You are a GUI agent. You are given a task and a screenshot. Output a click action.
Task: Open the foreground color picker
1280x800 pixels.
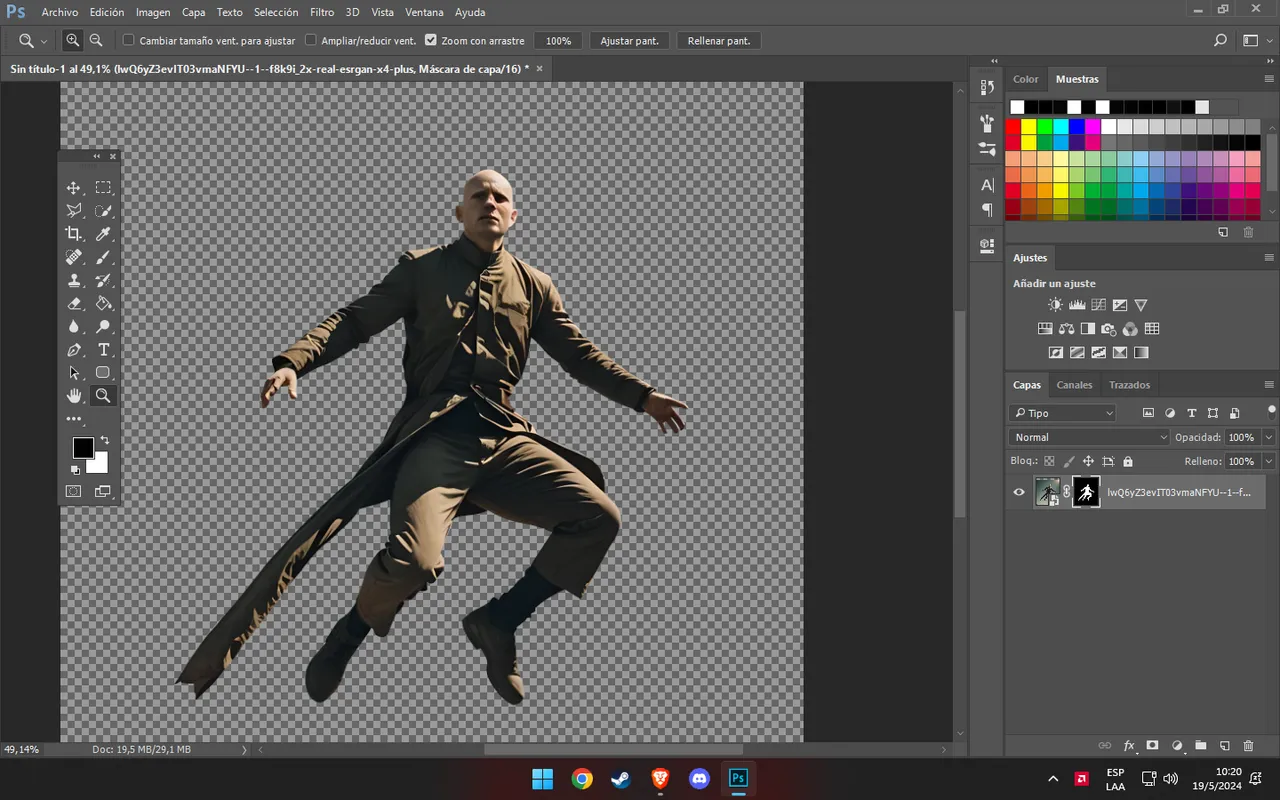pyautogui.click(x=83, y=448)
